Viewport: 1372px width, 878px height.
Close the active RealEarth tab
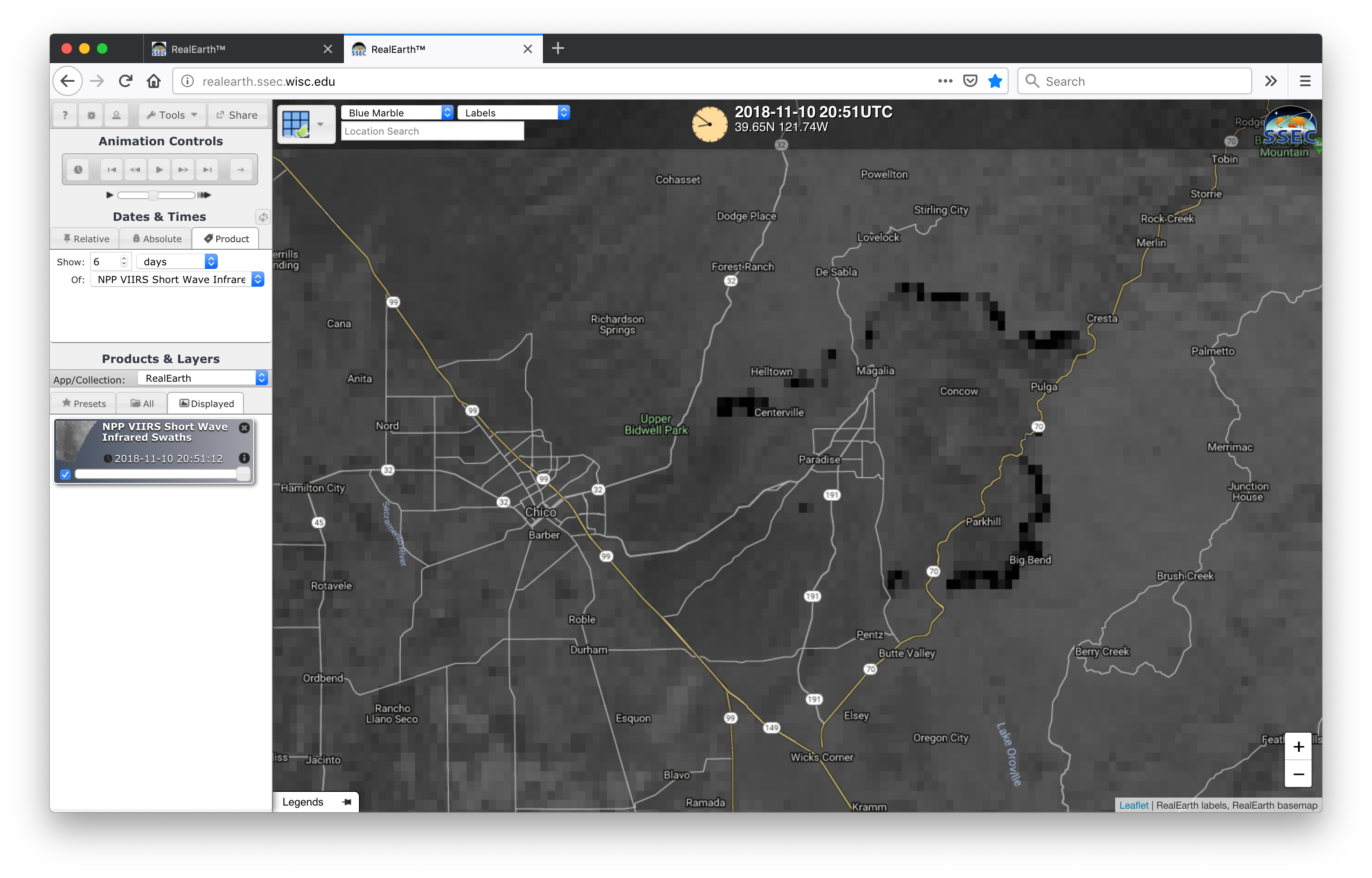(528, 49)
